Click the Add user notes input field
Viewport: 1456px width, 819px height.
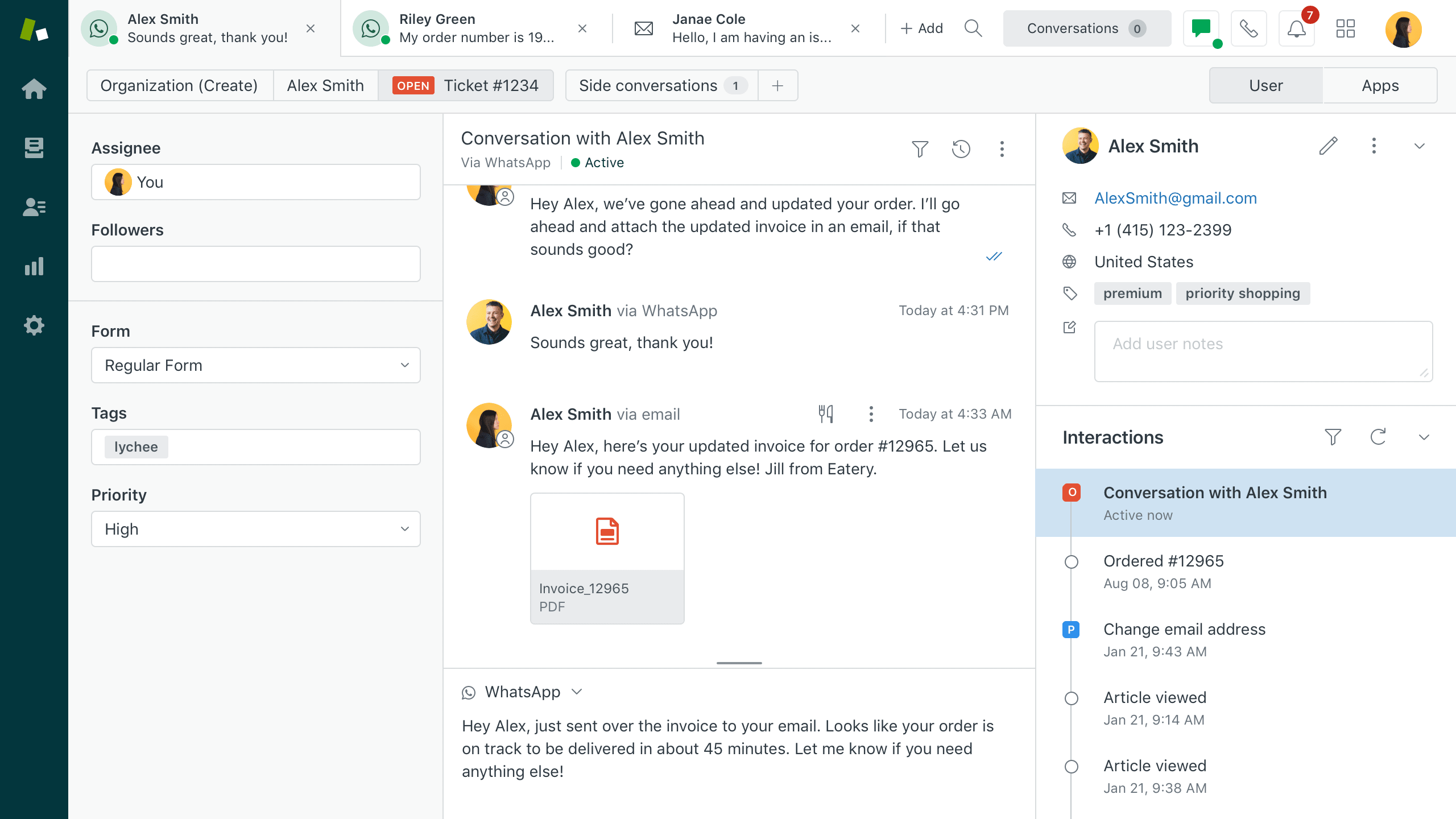(x=1264, y=349)
